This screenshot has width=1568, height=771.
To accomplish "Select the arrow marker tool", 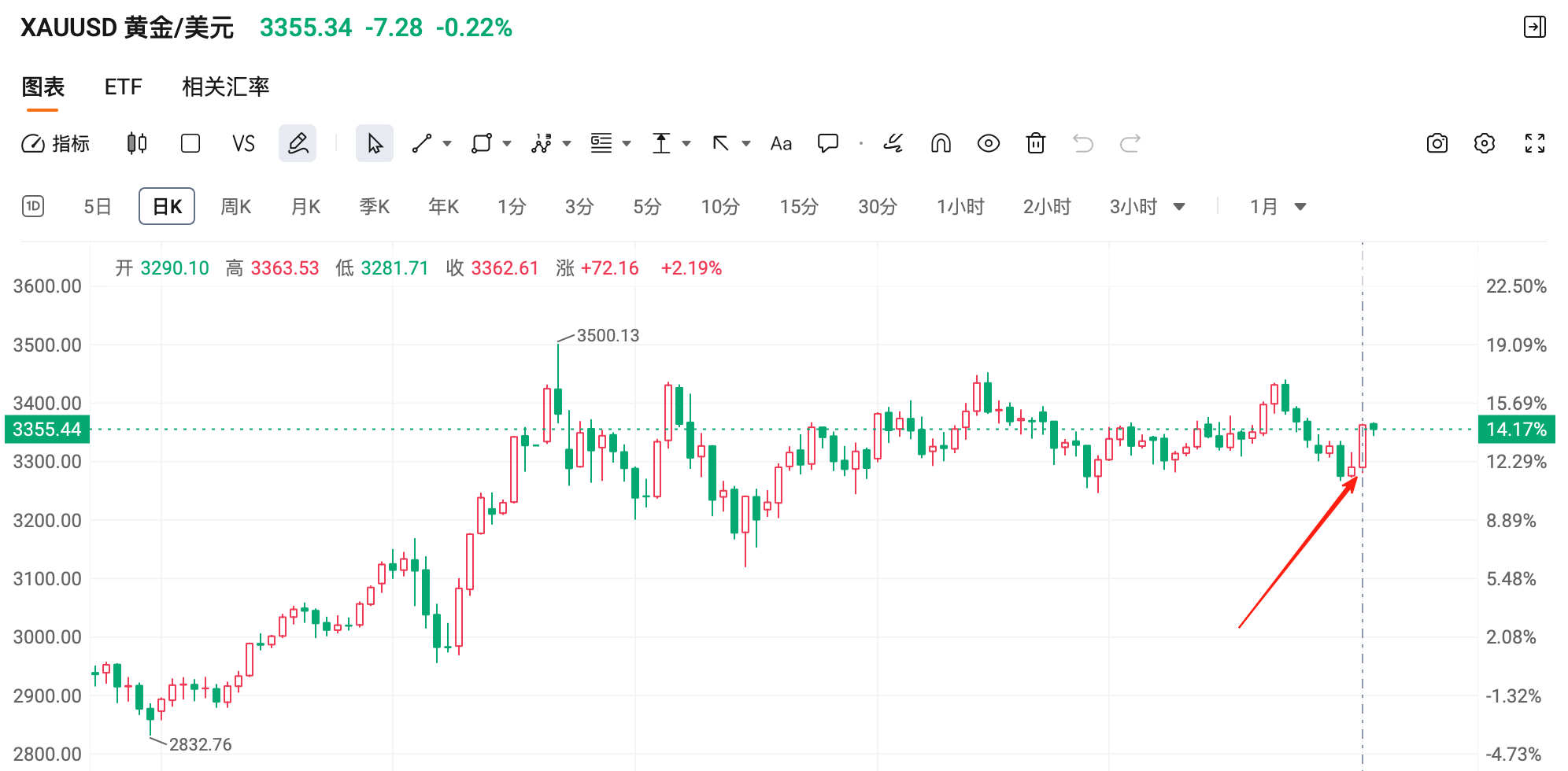I will [x=720, y=143].
